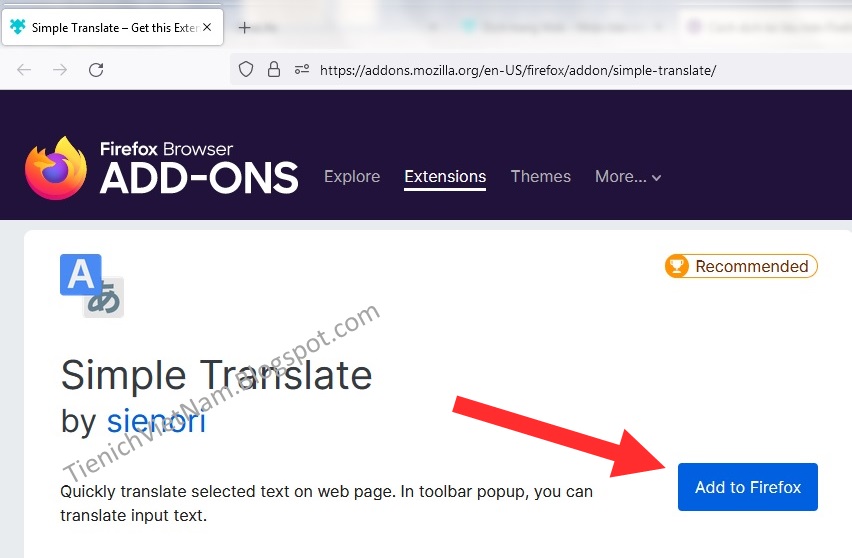Go forward to the next page
The height and width of the screenshot is (558, 852).
[x=60, y=70]
